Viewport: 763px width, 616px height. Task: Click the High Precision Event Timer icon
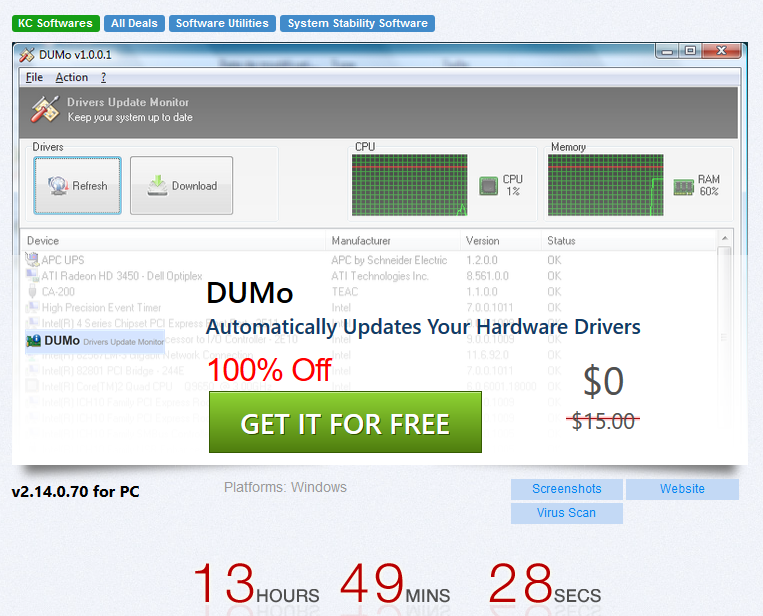[x=32, y=307]
